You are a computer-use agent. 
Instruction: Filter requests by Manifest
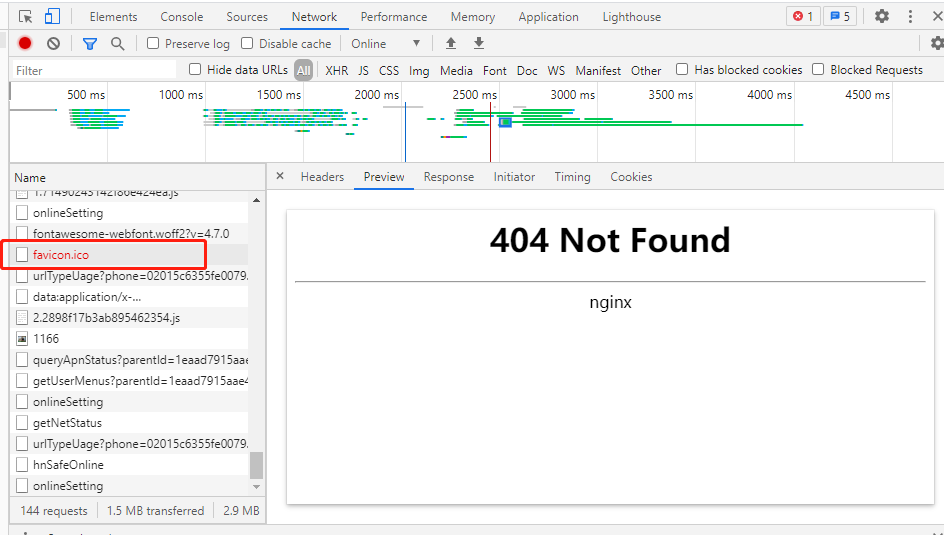click(598, 70)
